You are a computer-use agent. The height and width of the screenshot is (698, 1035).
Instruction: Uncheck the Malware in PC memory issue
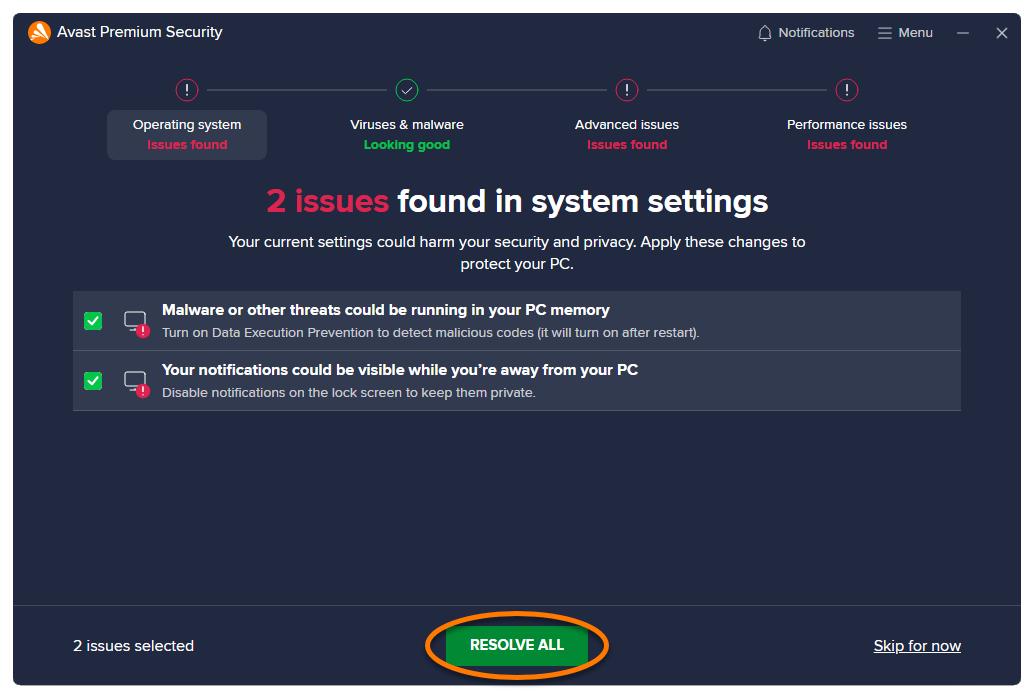(x=93, y=321)
